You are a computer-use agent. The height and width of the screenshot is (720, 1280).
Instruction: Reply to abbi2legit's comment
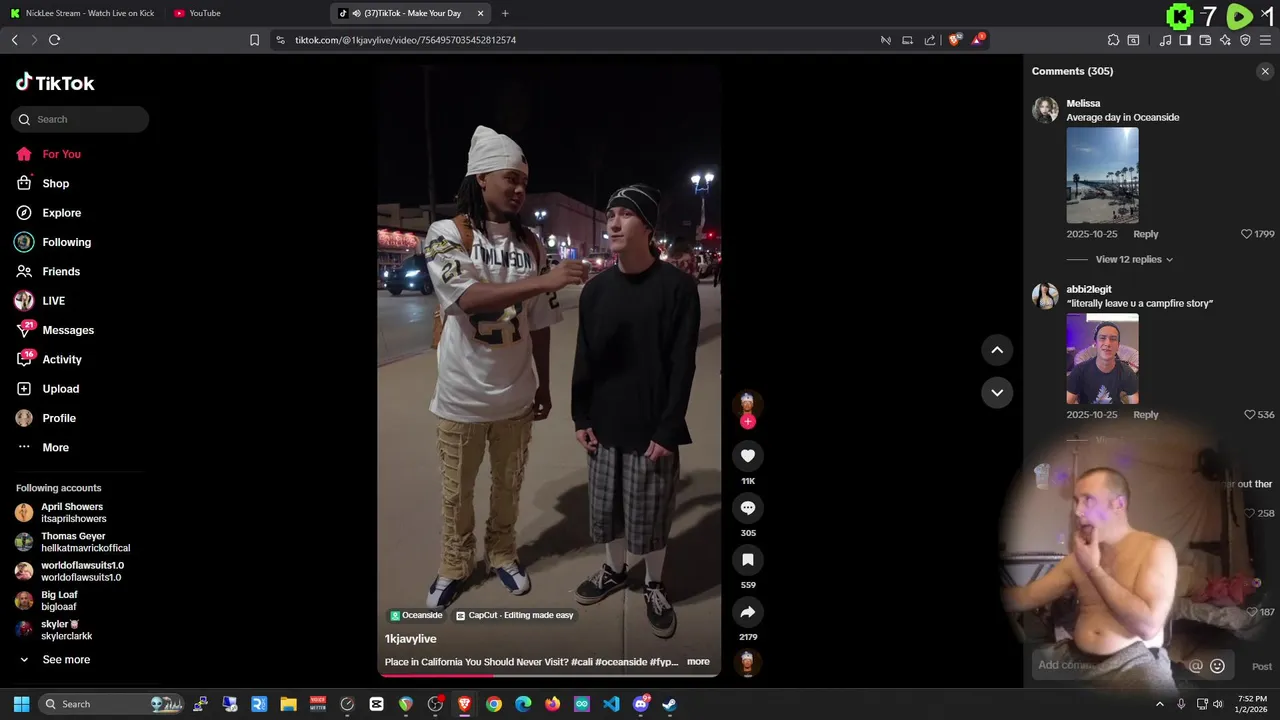click(x=1146, y=414)
